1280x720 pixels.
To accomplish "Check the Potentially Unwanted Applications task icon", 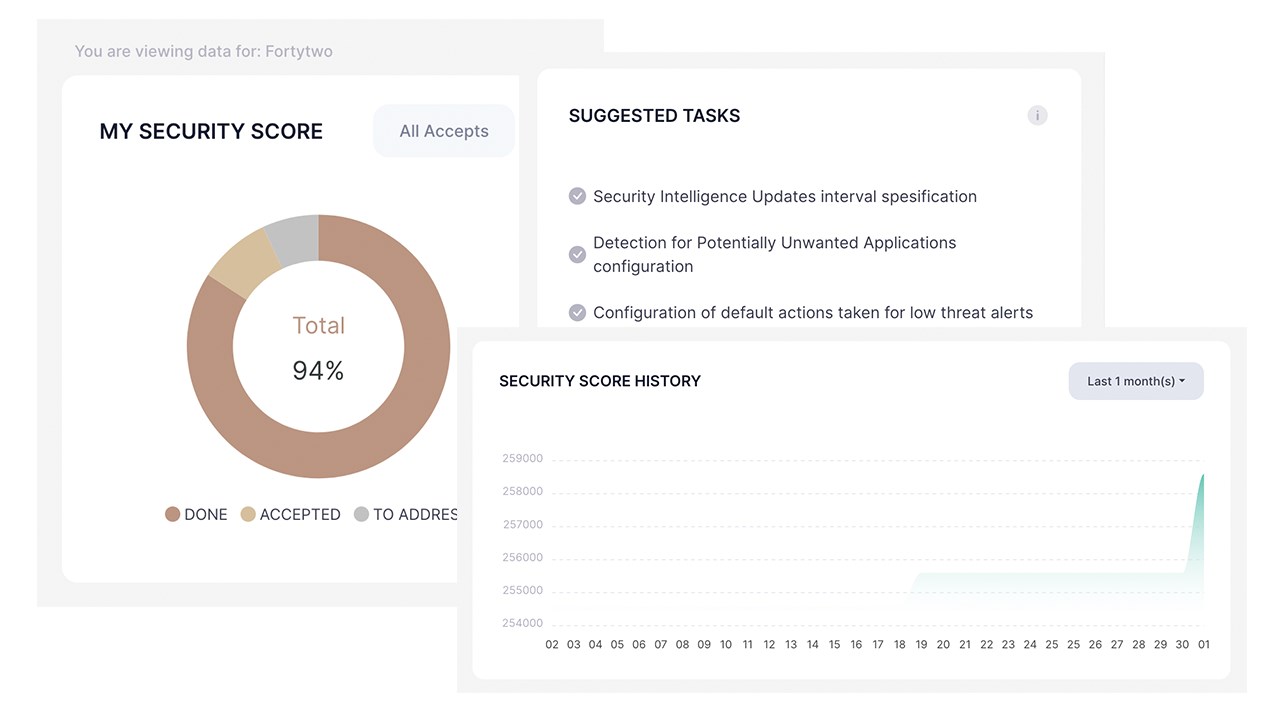I will (577, 254).
